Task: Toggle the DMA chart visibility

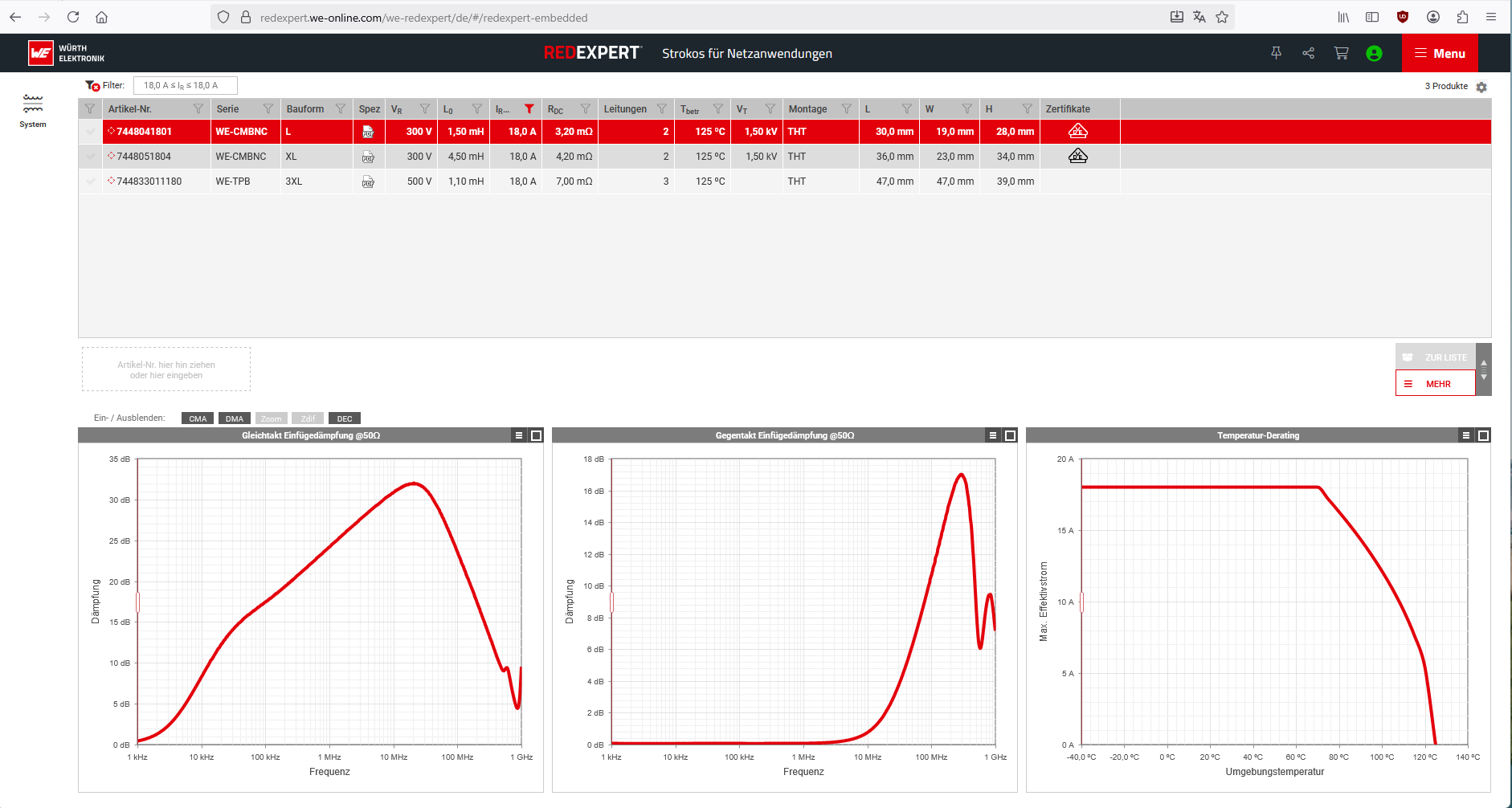Action: [x=235, y=418]
